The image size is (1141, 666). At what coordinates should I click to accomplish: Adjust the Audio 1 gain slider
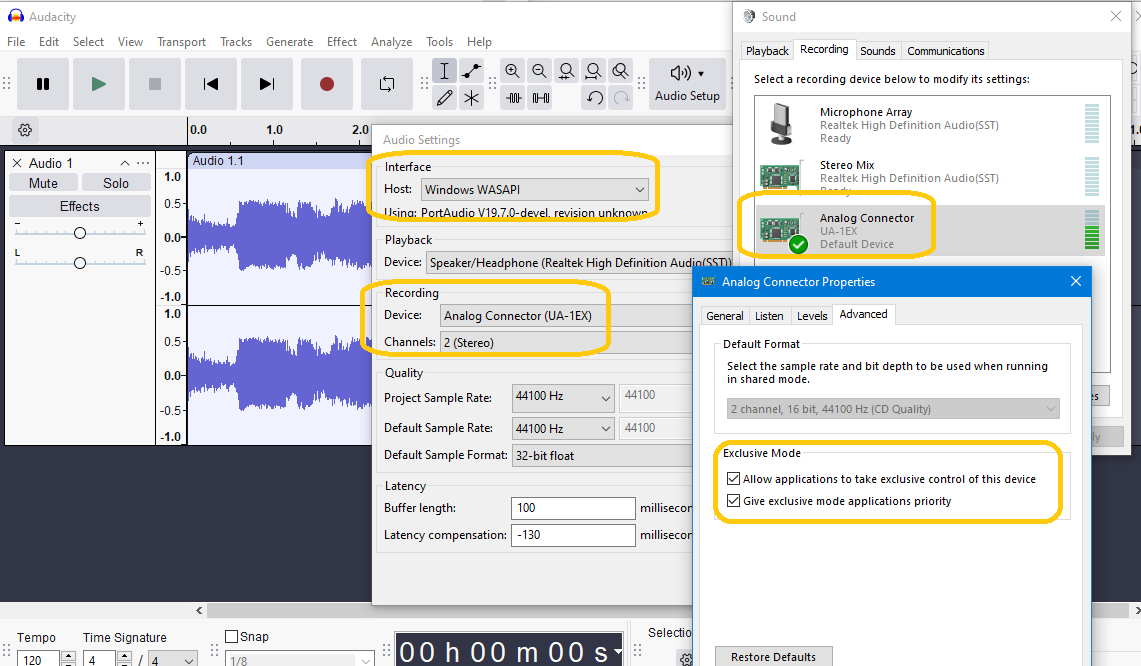click(x=80, y=233)
